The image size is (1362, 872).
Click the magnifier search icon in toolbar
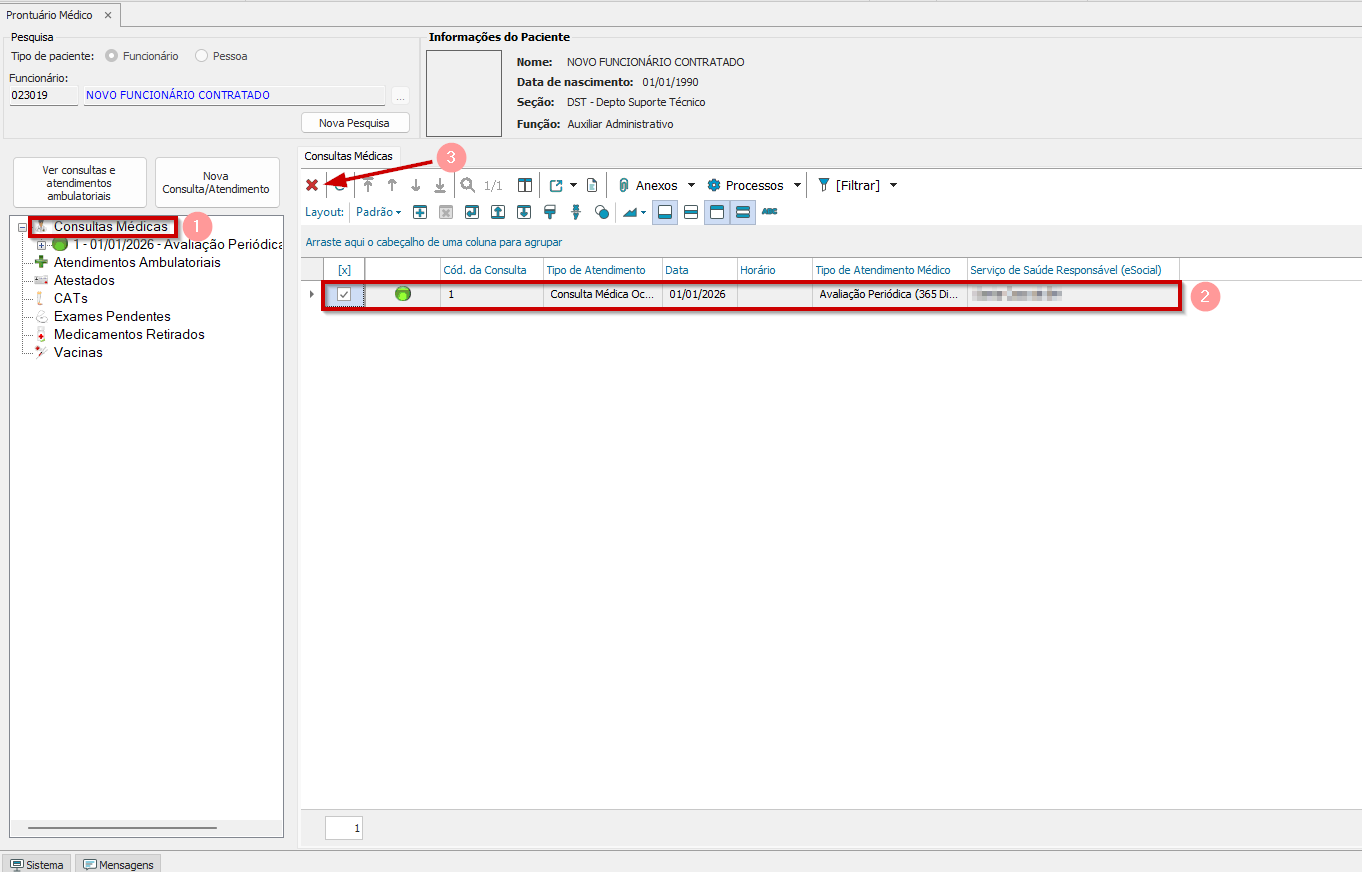click(467, 185)
